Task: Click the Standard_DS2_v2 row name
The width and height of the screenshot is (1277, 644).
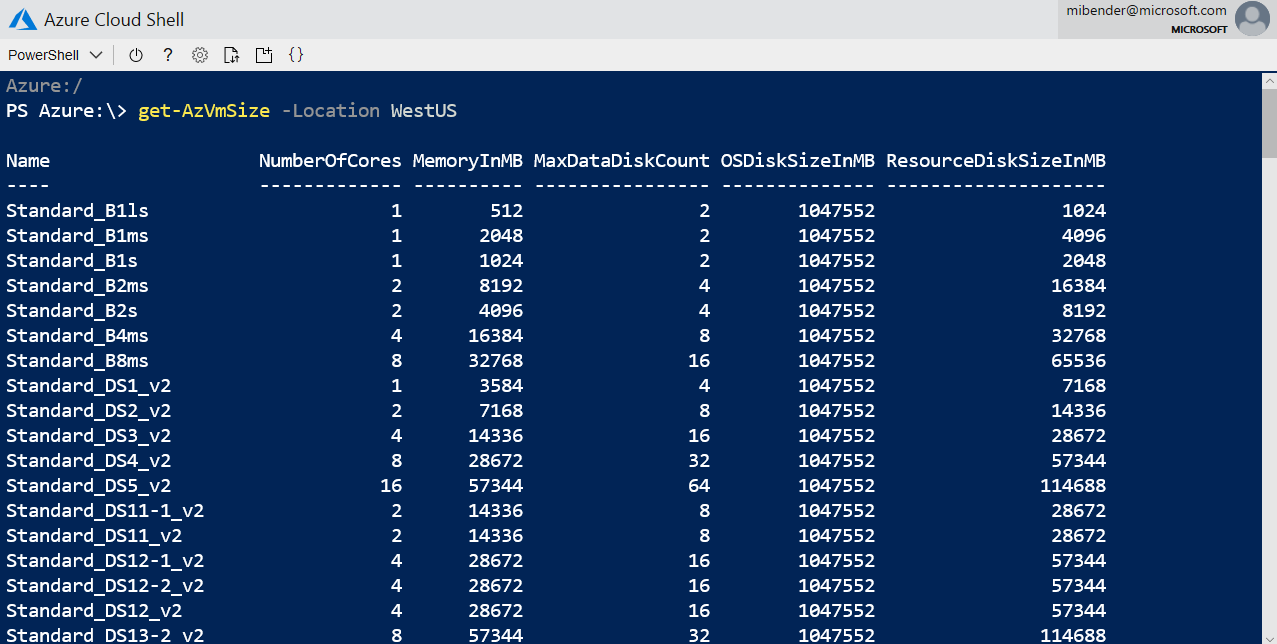Action: (88, 411)
